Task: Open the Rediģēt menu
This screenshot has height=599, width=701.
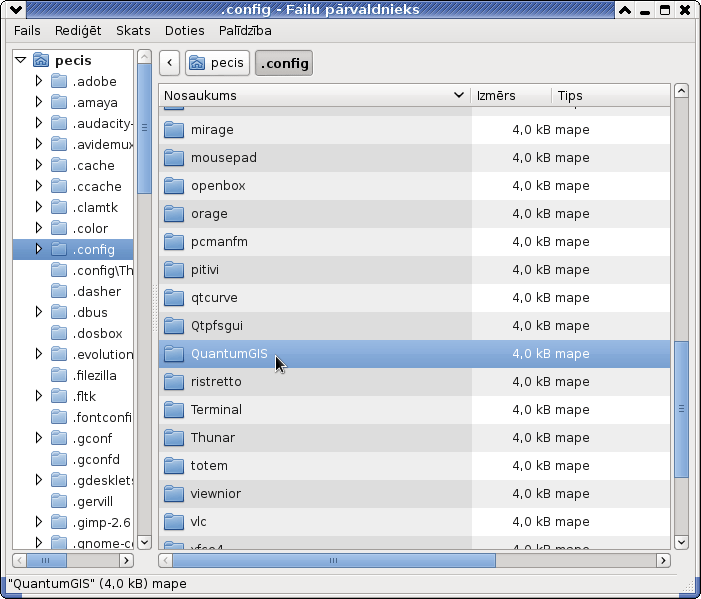Action: pyautogui.click(x=78, y=30)
